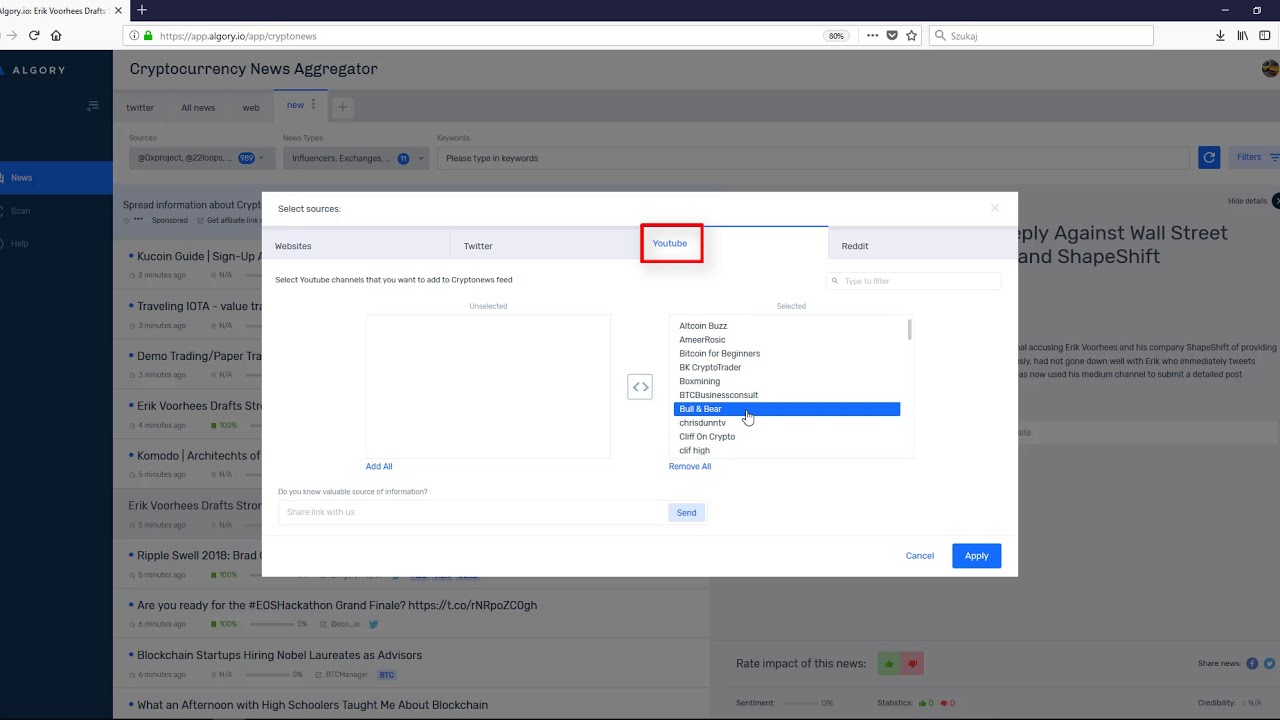Bookmark this page with star
Image resolution: width=1280 pixels, height=720 pixels.
(911, 35)
